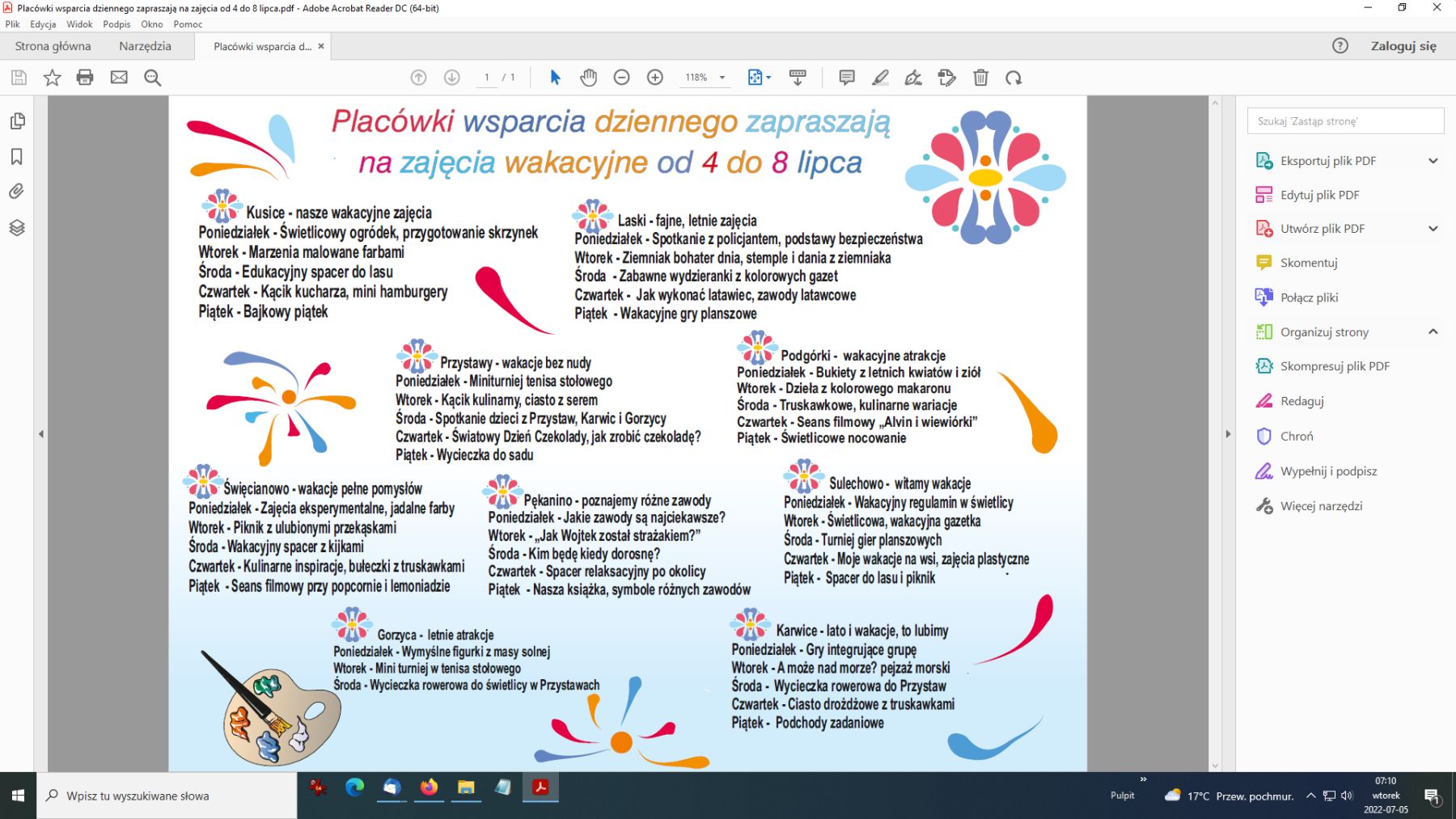Viewport: 1456px width, 819px height.
Task: Open the notification center icon
Action: point(1432,796)
